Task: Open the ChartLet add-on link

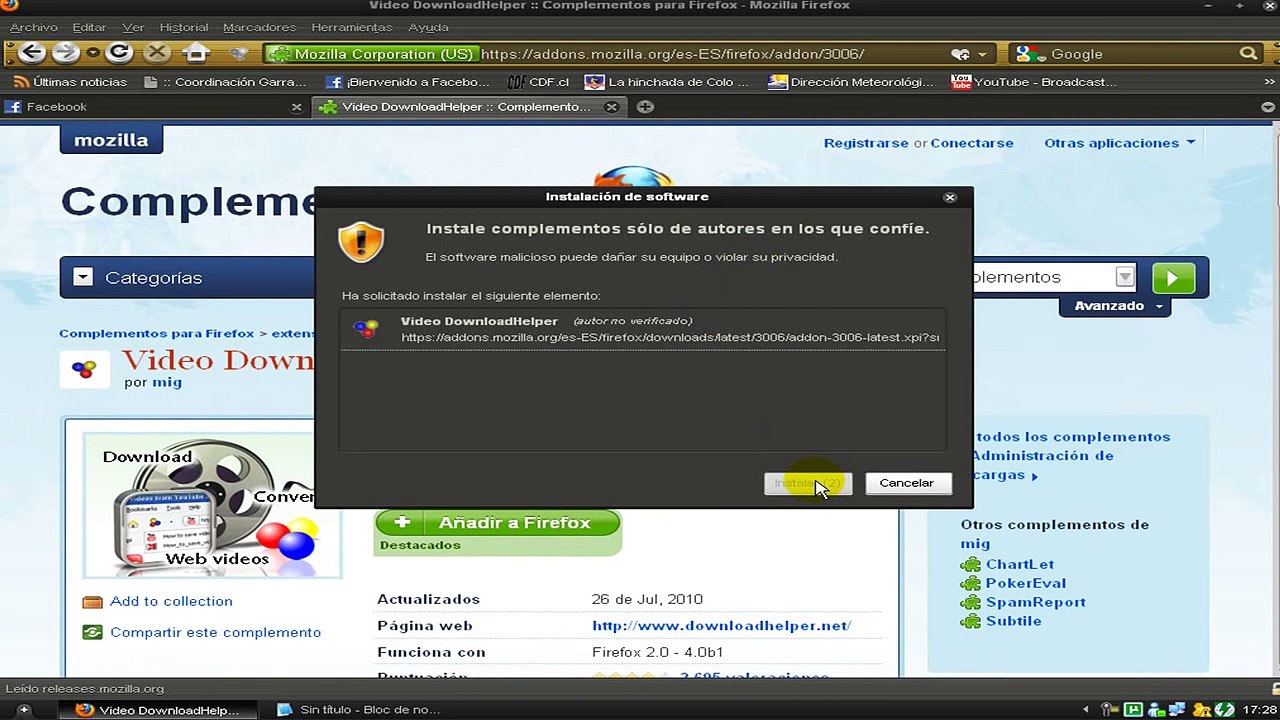Action: click(x=1020, y=564)
